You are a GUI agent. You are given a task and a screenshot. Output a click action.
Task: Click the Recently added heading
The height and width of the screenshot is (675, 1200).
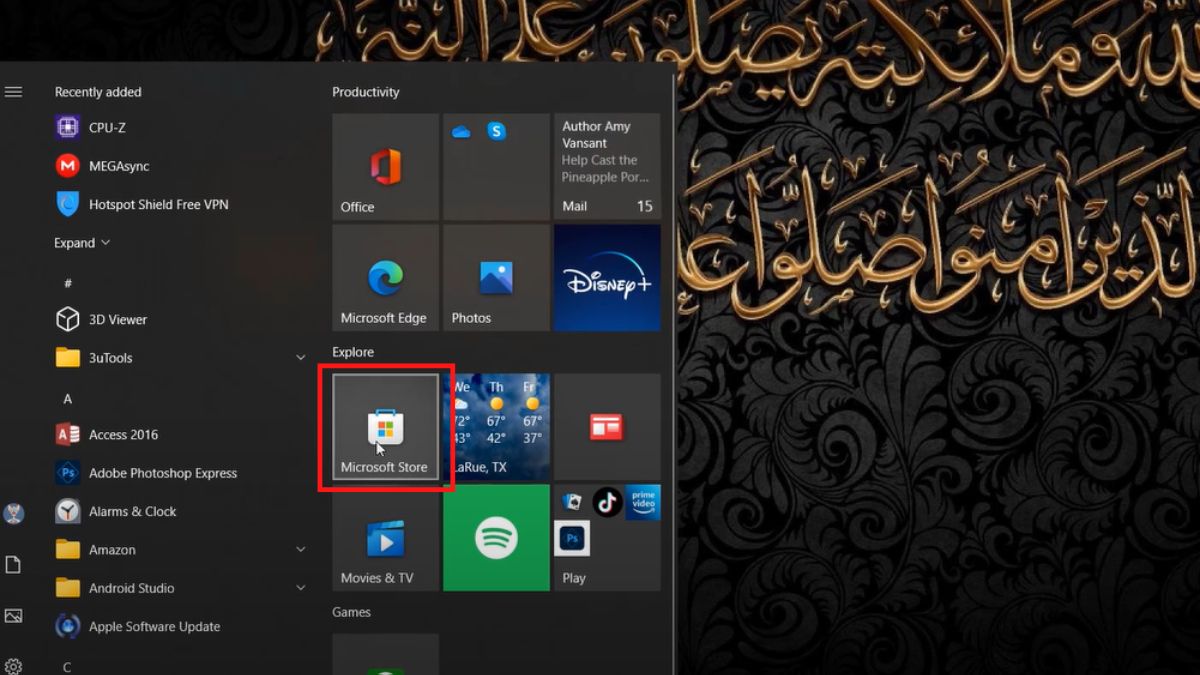pos(98,92)
